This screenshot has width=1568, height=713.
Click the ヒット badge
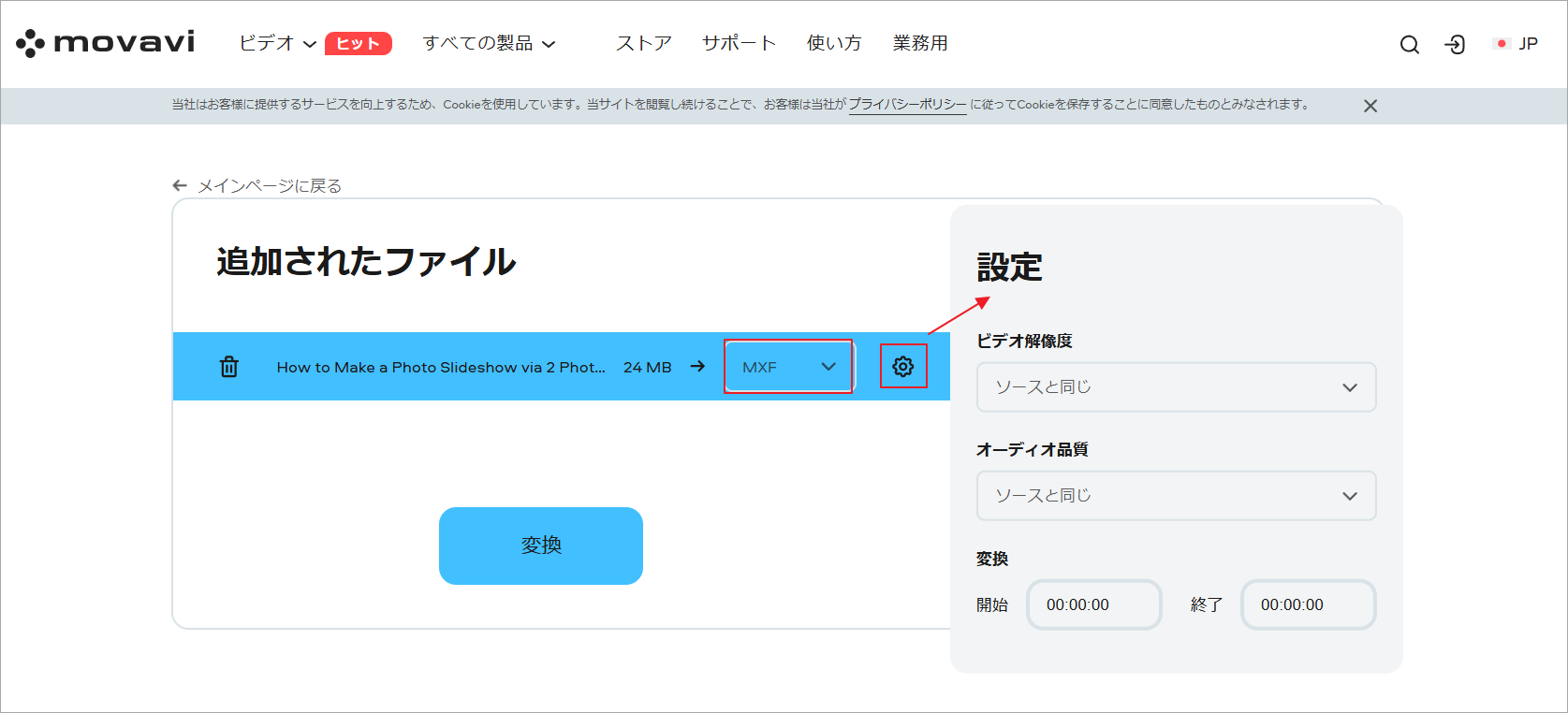point(359,44)
